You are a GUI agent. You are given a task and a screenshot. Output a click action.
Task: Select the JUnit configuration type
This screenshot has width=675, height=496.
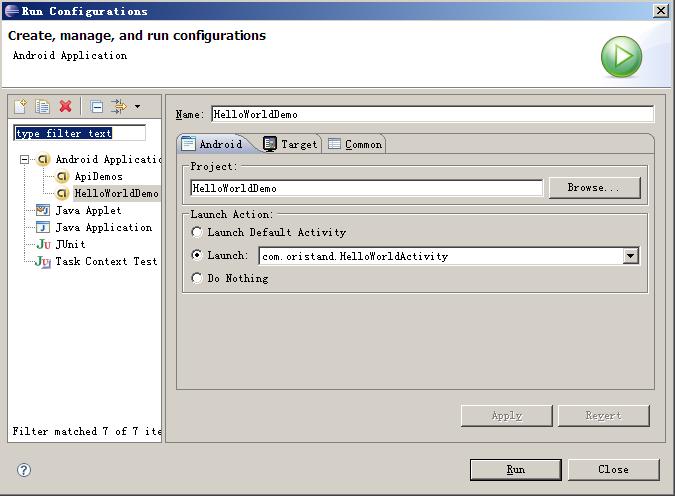coord(70,244)
